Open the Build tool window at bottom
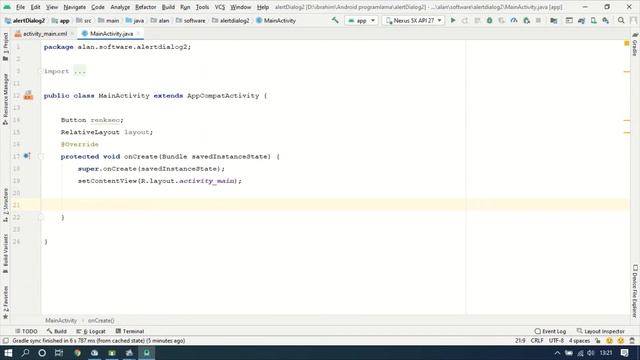Image resolution: width=640 pixels, height=360 pixels. (x=57, y=331)
